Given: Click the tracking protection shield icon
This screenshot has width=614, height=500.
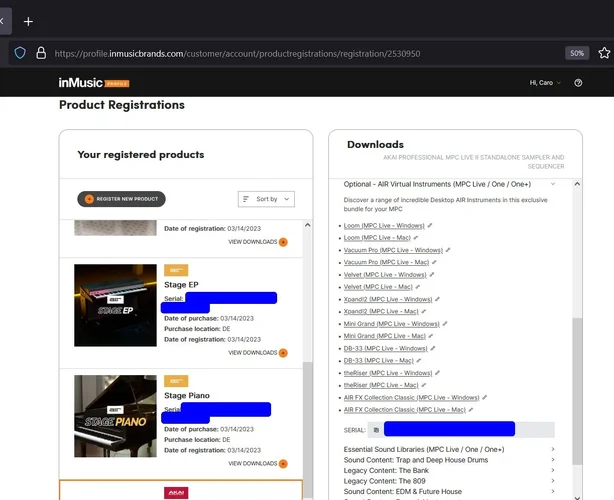Looking at the screenshot, I should tap(20, 53).
